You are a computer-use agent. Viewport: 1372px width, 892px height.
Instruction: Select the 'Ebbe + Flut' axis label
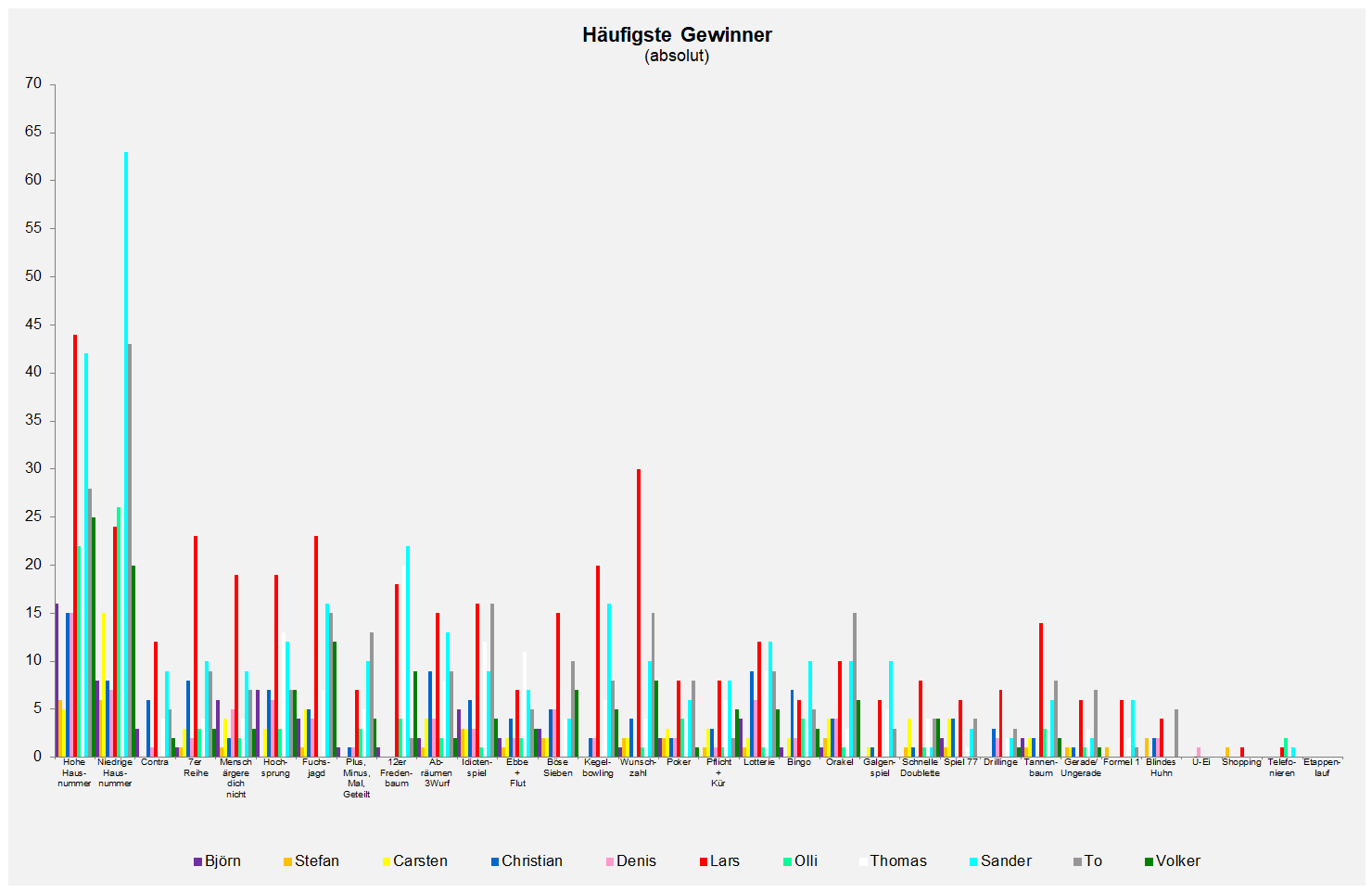point(517,772)
